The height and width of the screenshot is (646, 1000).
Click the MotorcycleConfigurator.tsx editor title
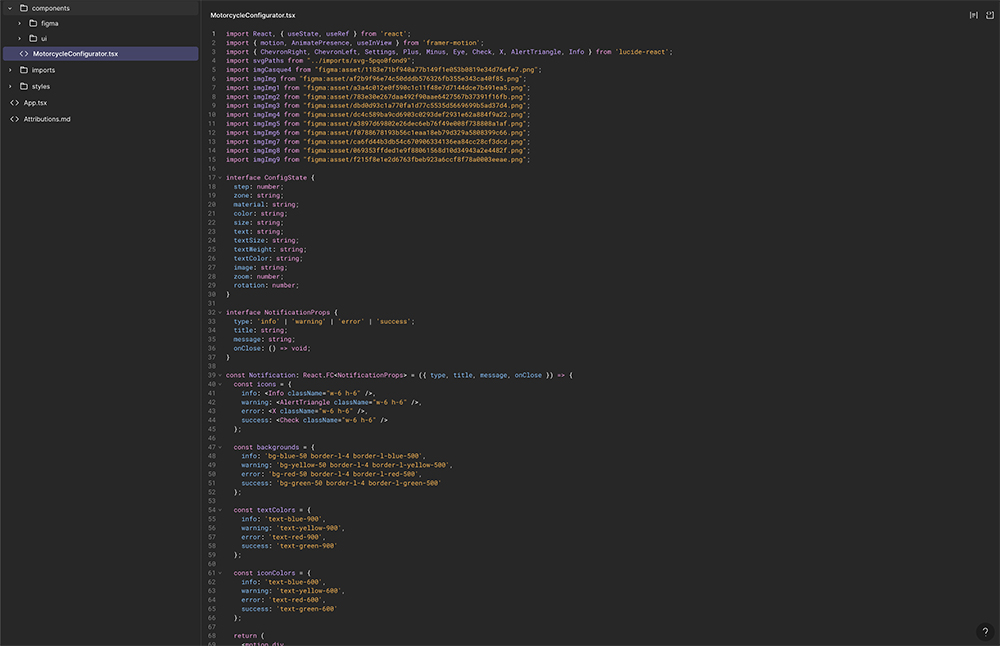click(253, 16)
